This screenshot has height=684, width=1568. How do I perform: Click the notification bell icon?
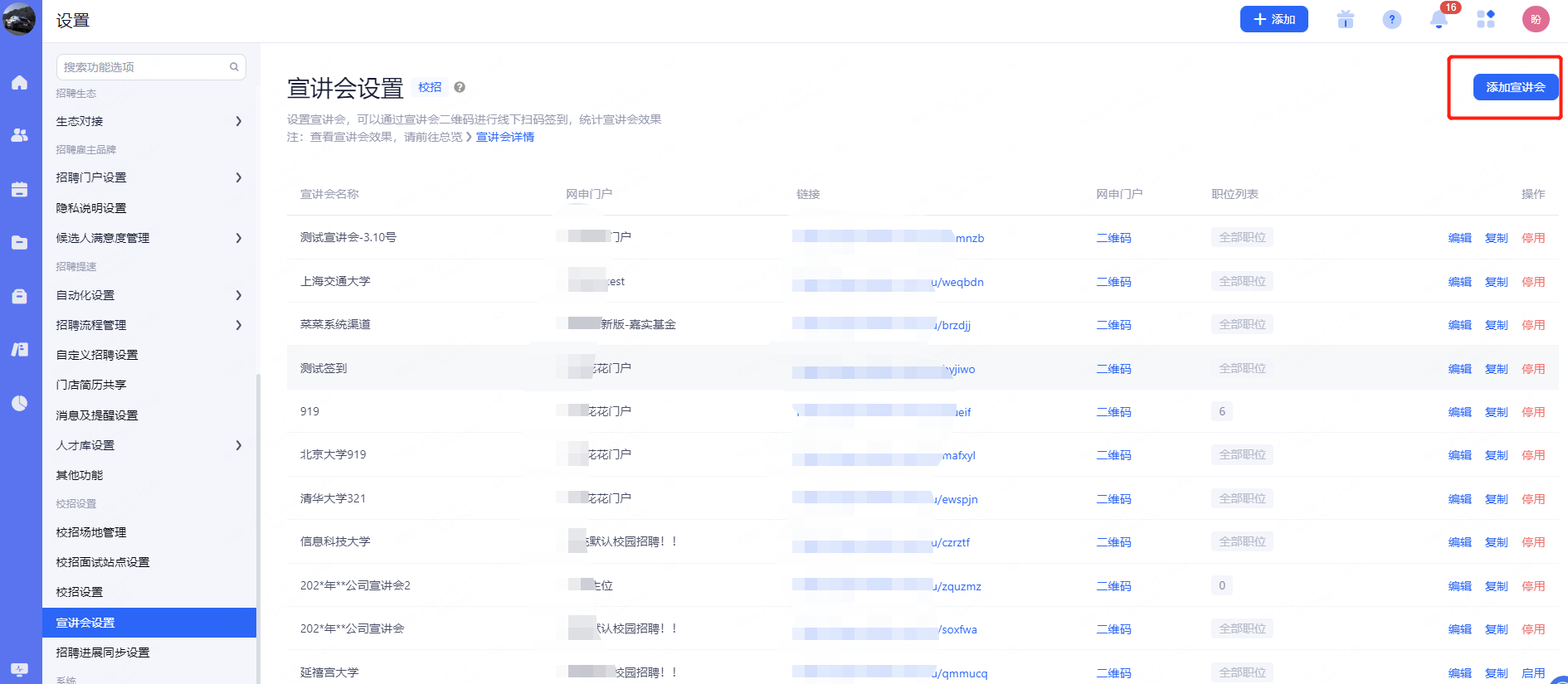1439,20
